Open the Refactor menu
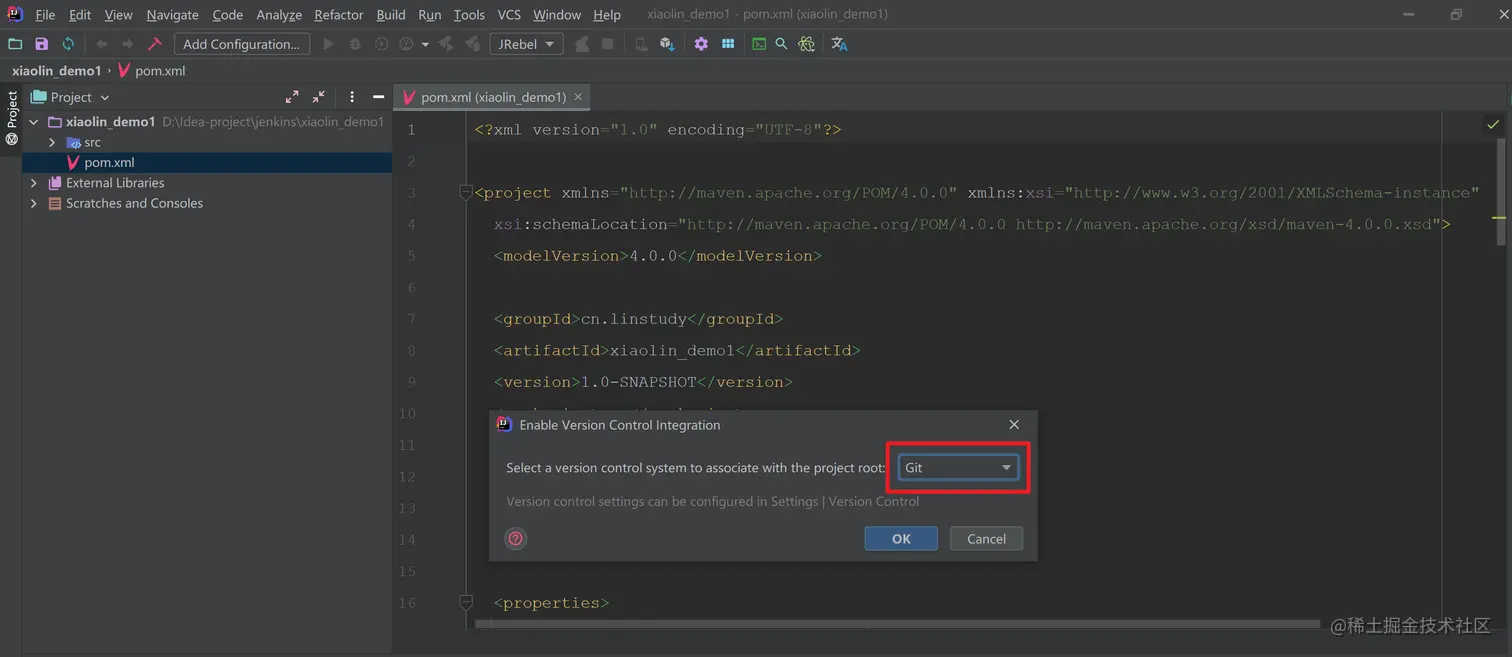 point(339,14)
